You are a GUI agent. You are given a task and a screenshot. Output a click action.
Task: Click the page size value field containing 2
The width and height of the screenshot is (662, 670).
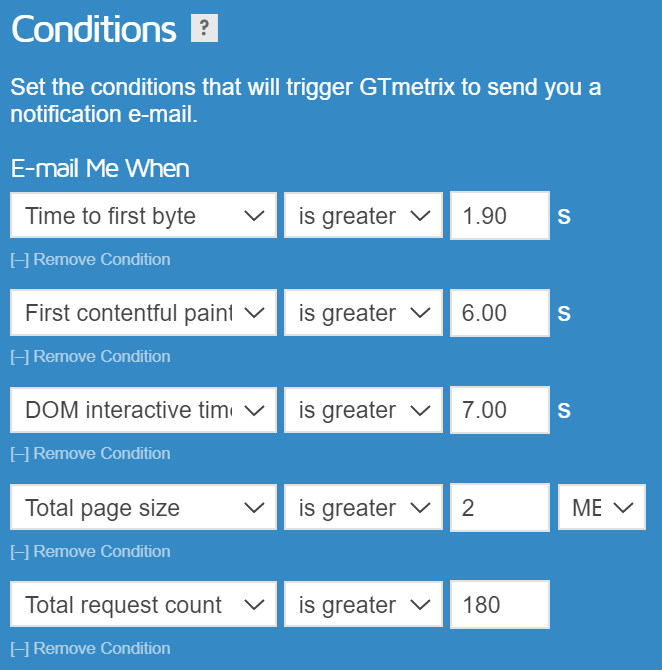coord(500,507)
